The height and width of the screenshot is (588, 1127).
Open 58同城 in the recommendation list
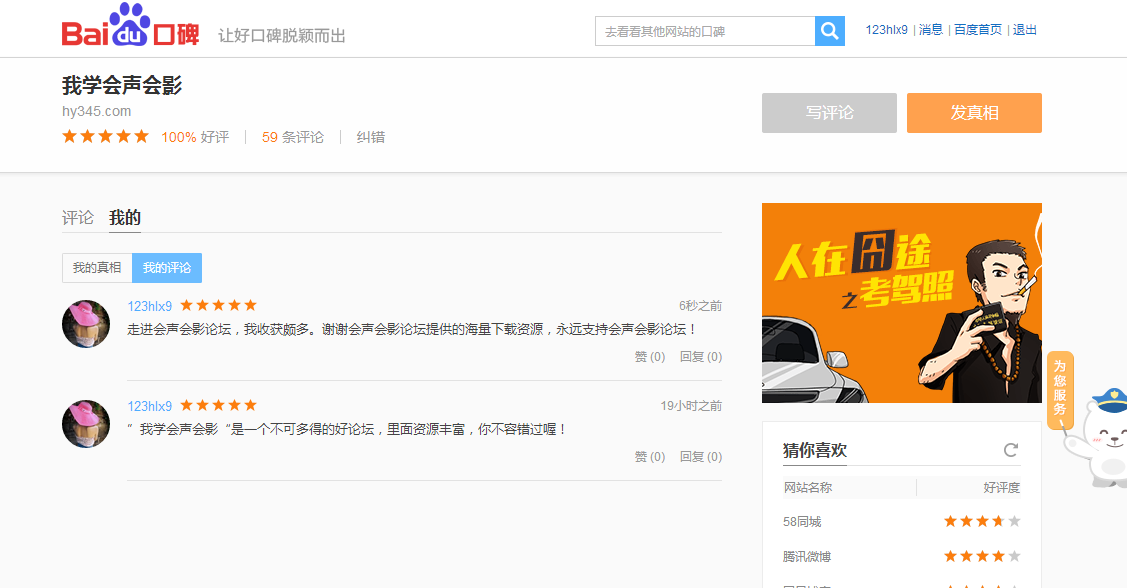tap(802, 522)
